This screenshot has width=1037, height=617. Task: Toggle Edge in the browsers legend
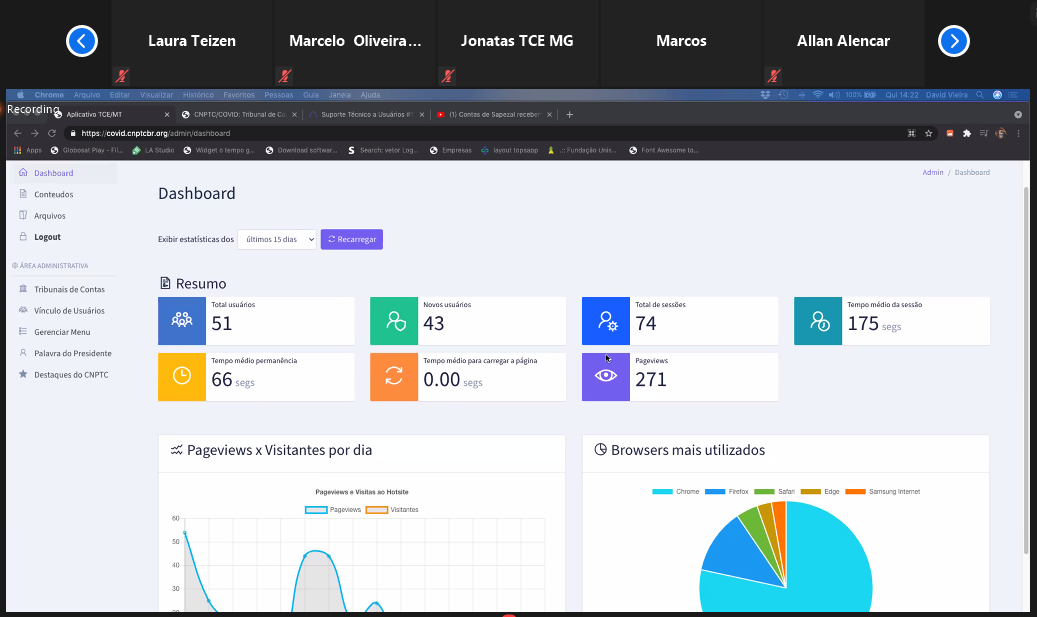pyautogui.click(x=820, y=492)
